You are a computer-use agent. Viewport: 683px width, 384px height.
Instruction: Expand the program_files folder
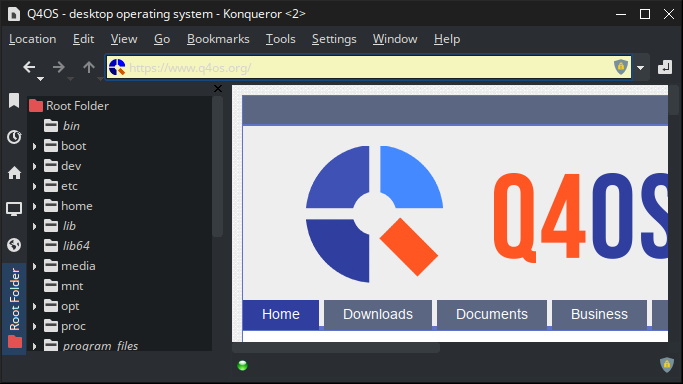click(34, 347)
